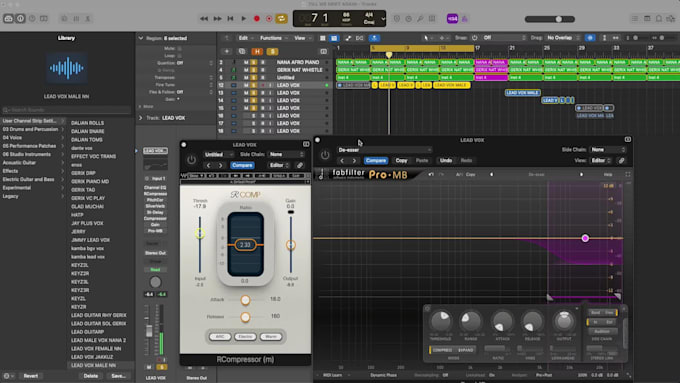
Task: Adjust the RCompressor Thresh slider handle
Action: coord(200,233)
